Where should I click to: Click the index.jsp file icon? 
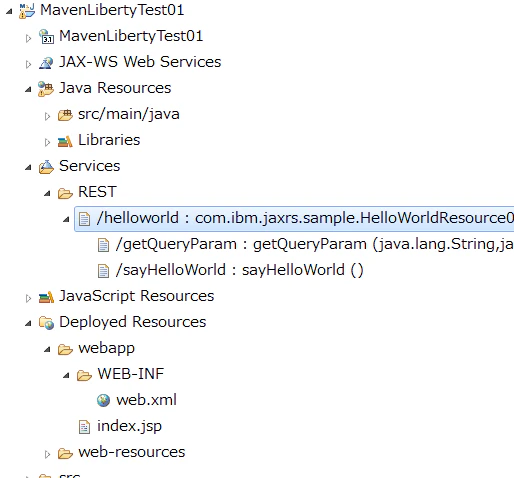(84, 427)
